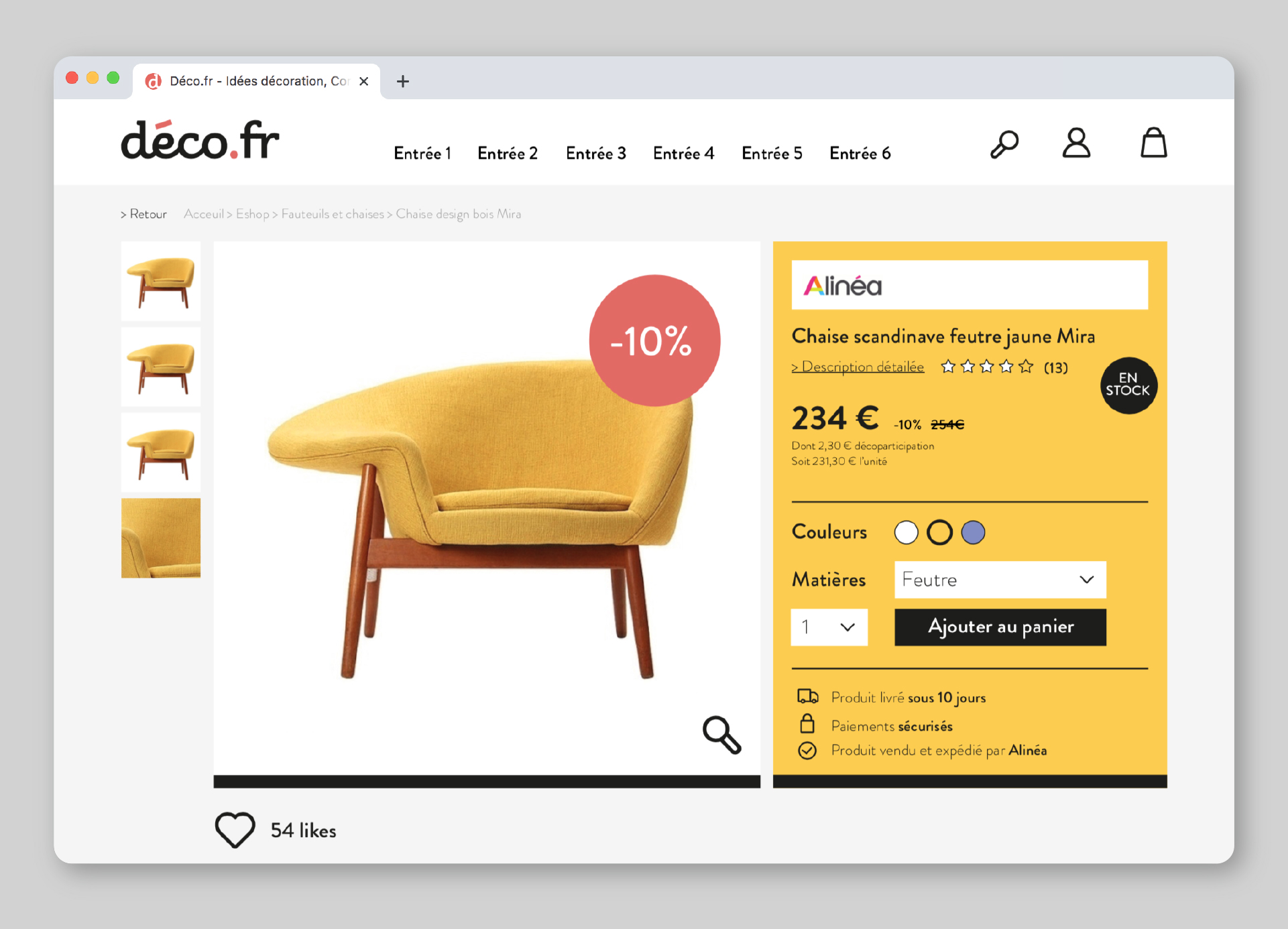Open Entrée 6 menu item
The height and width of the screenshot is (929, 1288).
[x=860, y=153]
